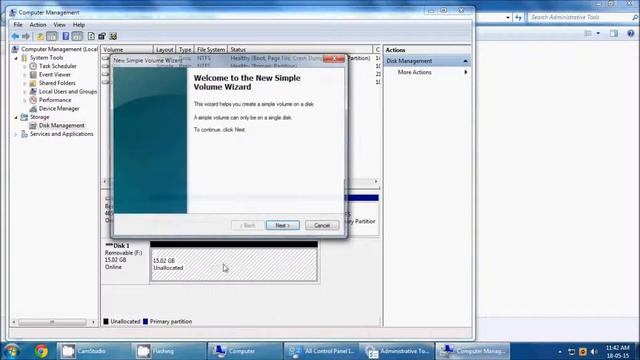Viewport: 640px width, 360px height.
Task: Click the File System column header
Action: (211, 49)
